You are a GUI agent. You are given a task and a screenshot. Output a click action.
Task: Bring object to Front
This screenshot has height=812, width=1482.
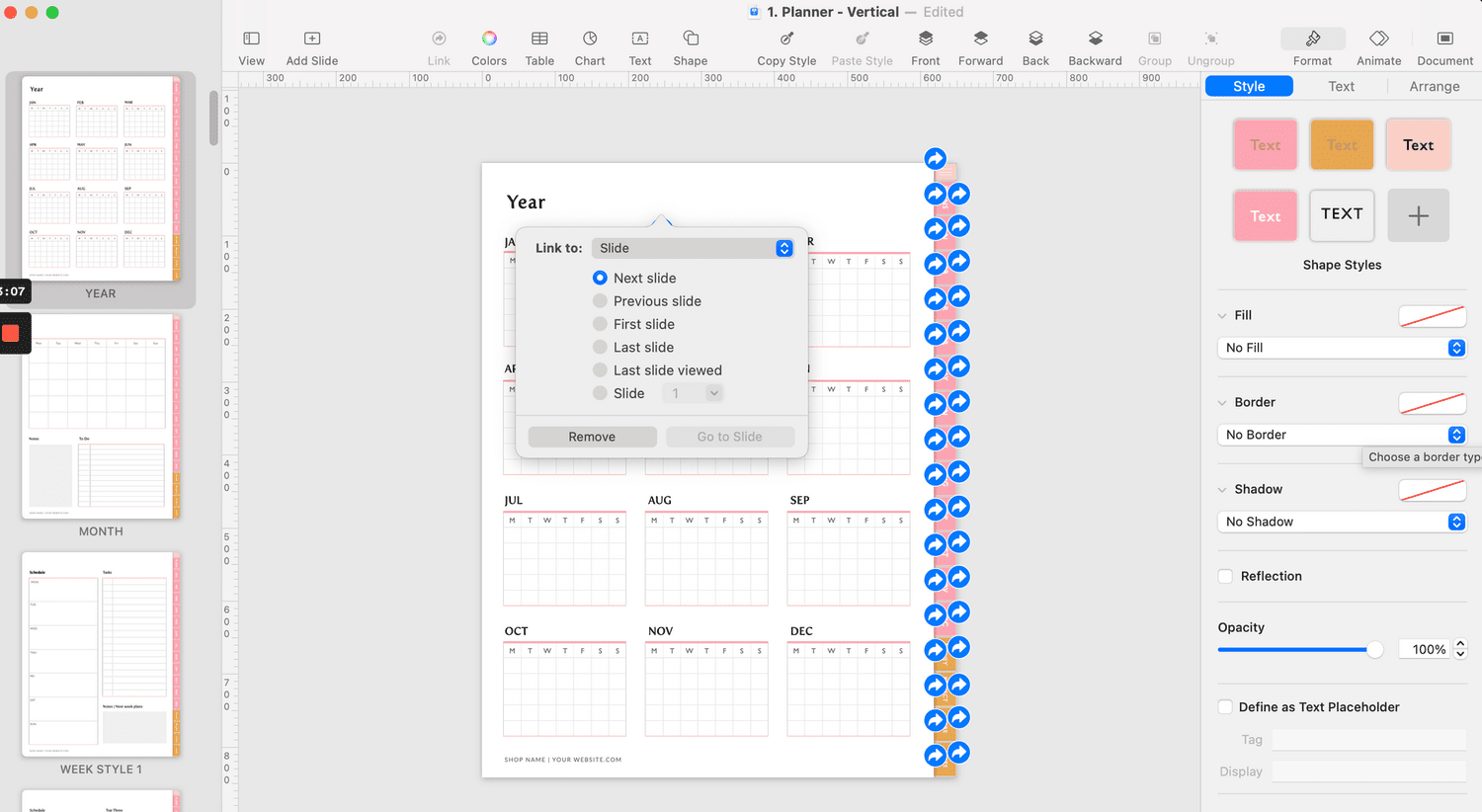click(x=925, y=44)
